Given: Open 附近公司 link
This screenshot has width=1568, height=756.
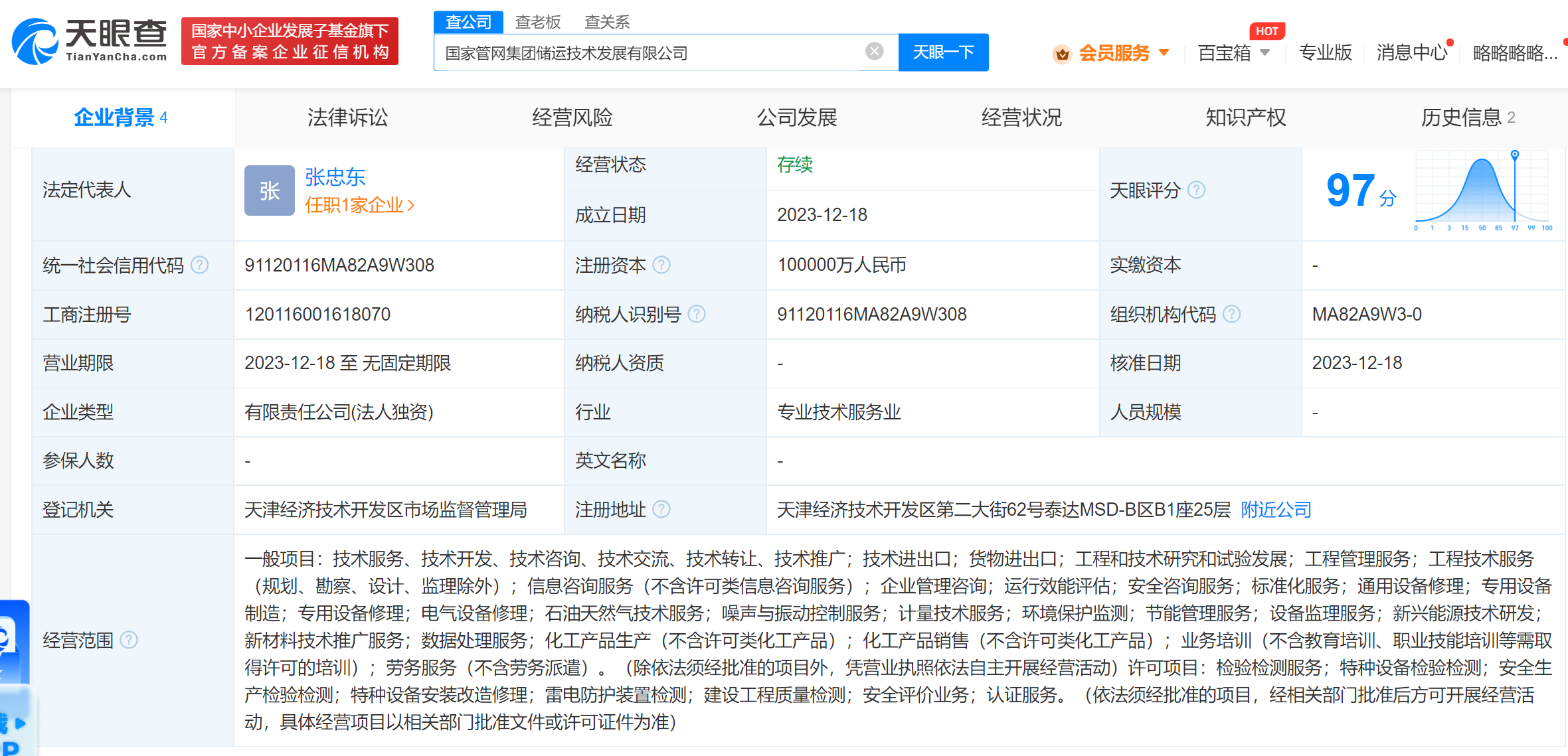Looking at the screenshot, I should coord(1276,509).
